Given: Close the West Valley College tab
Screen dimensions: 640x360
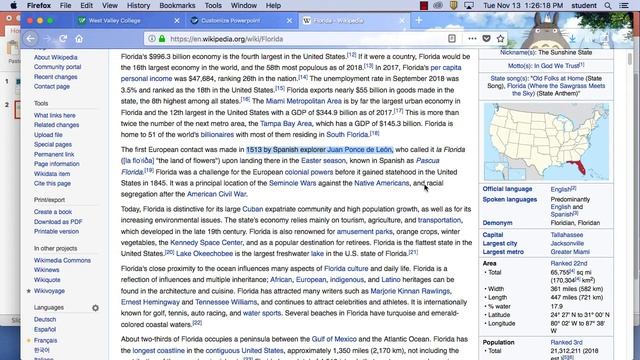Looking at the screenshot, I should [x=177, y=20].
